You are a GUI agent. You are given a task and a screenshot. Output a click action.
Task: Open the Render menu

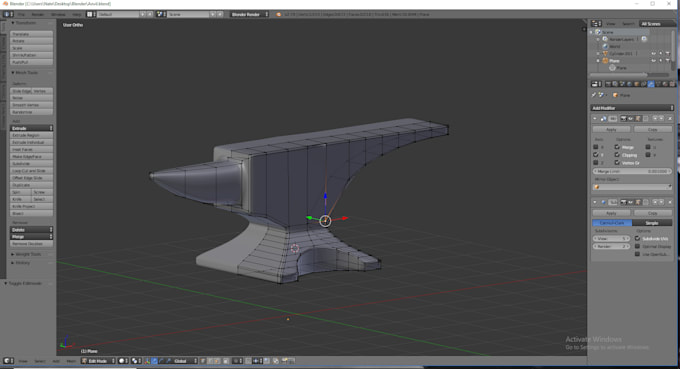38,14
